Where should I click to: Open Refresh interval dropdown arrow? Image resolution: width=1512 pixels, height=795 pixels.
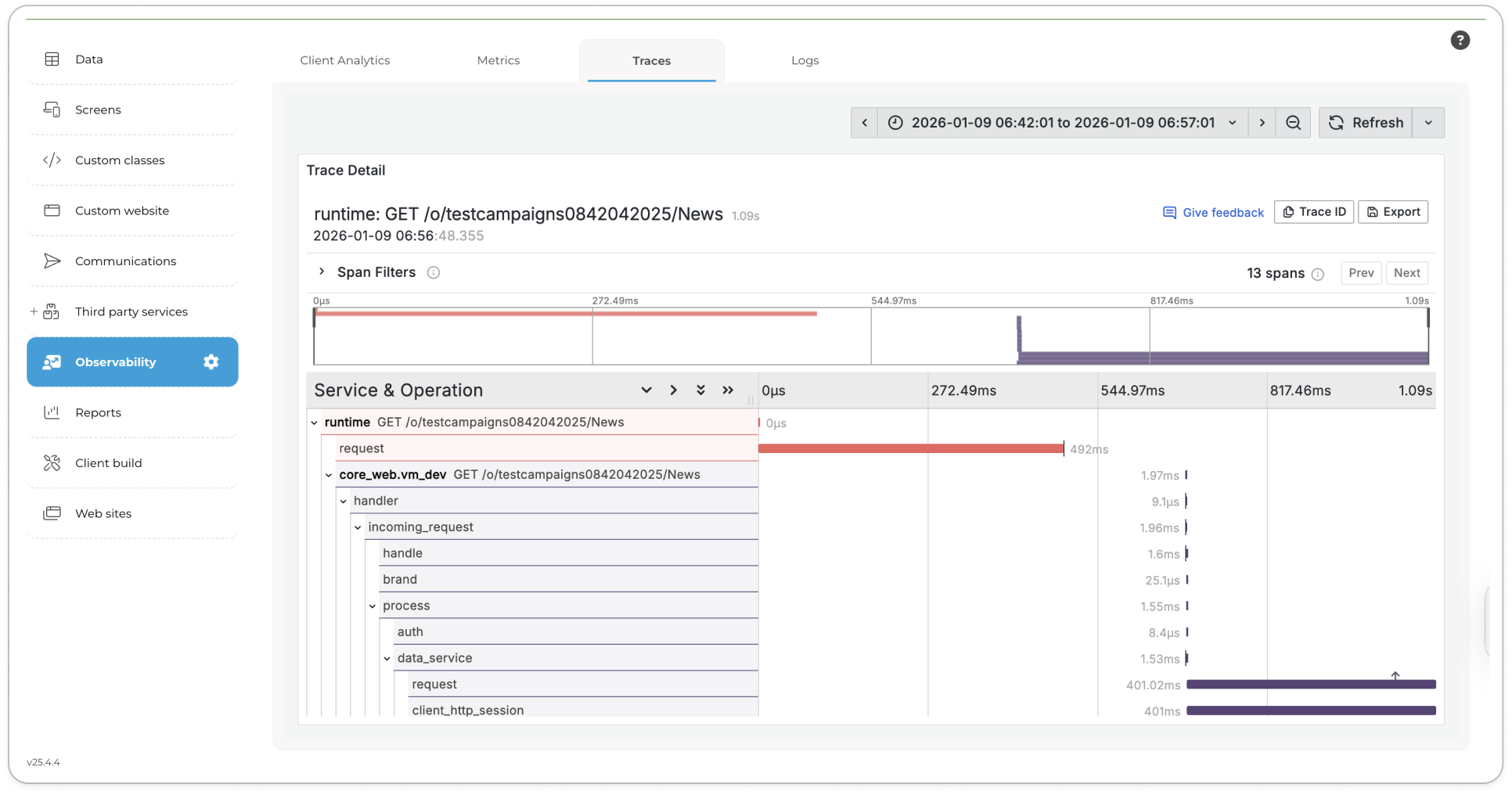[1428, 123]
